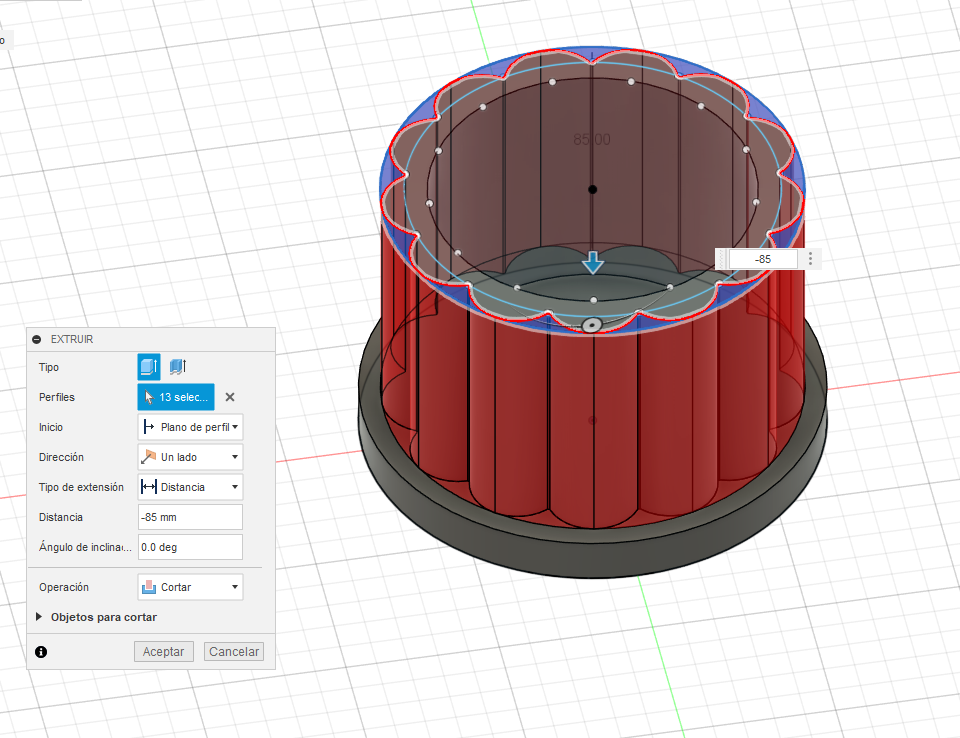Open the Operación 'Cortar' dropdown

tap(190, 587)
